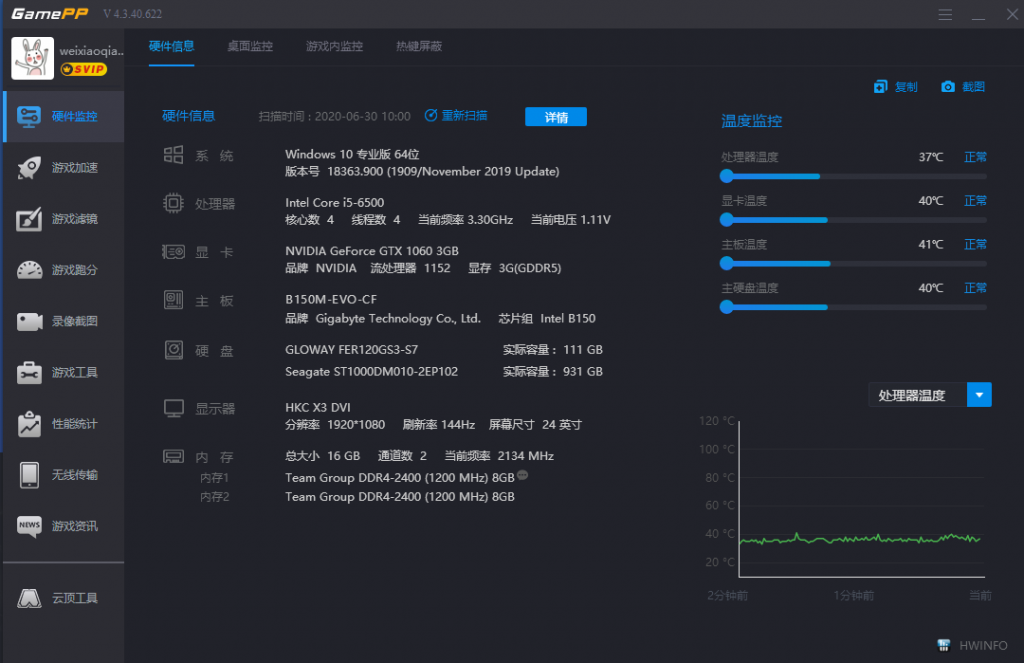Click 重新扫描 rescan link
Image resolution: width=1024 pixels, height=663 pixels.
click(x=464, y=116)
